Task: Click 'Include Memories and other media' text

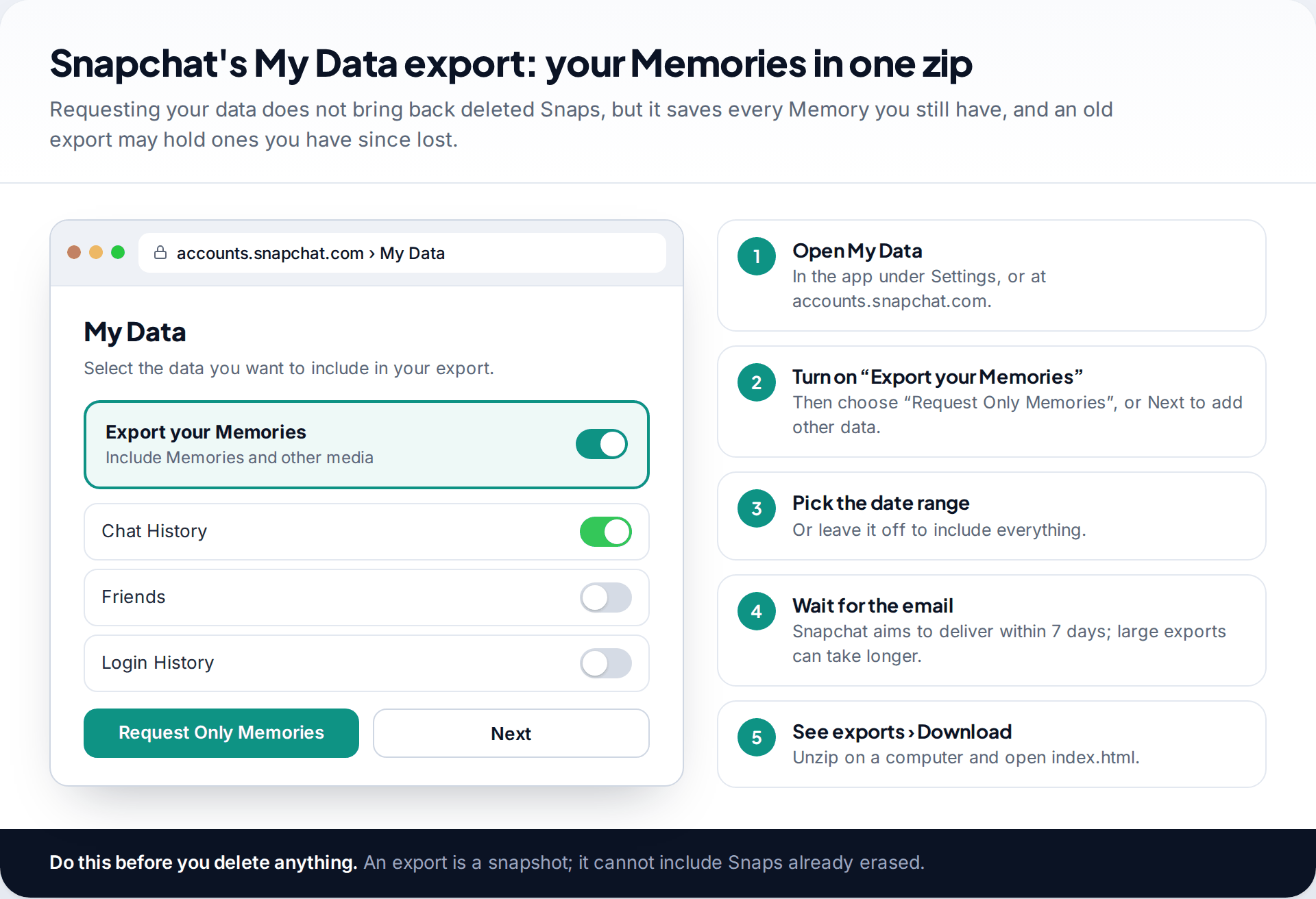Action: click(239, 457)
